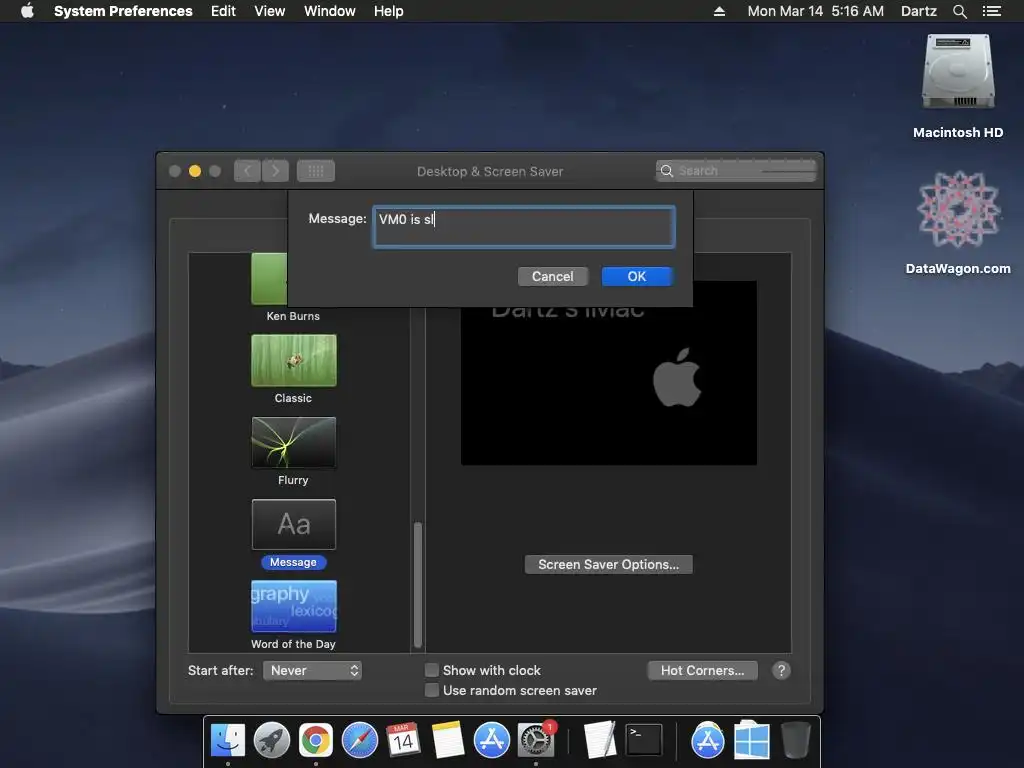Open Hot Corners settings

[x=702, y=671]
